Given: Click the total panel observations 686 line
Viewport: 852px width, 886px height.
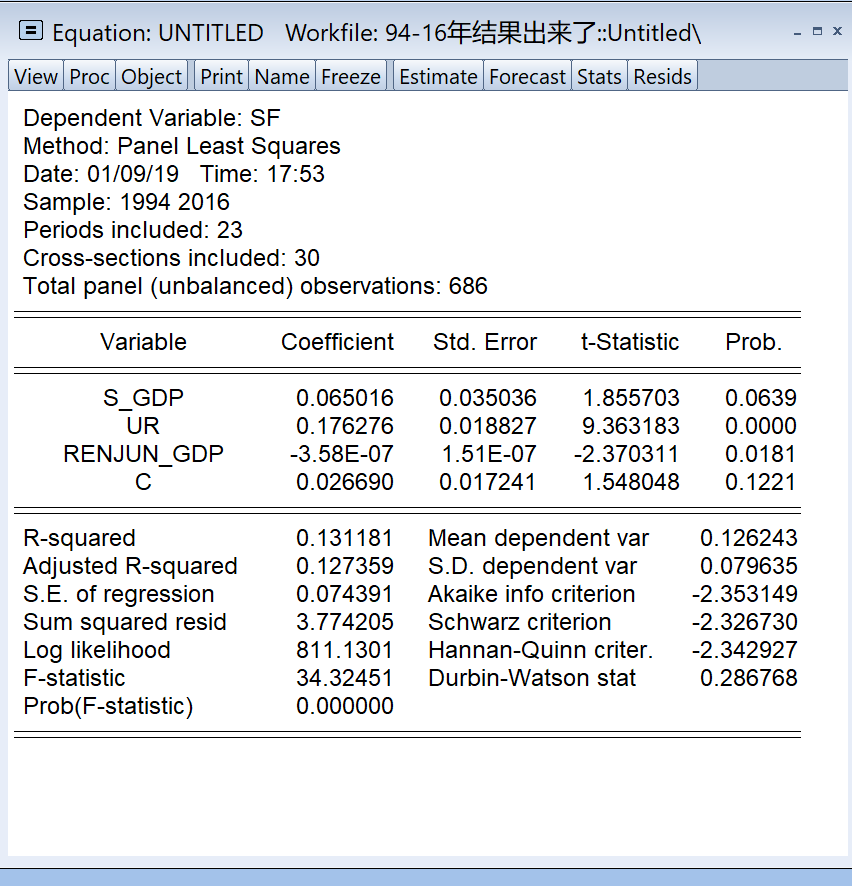Looking at the screenshot, I should click(x=255, y=286).
